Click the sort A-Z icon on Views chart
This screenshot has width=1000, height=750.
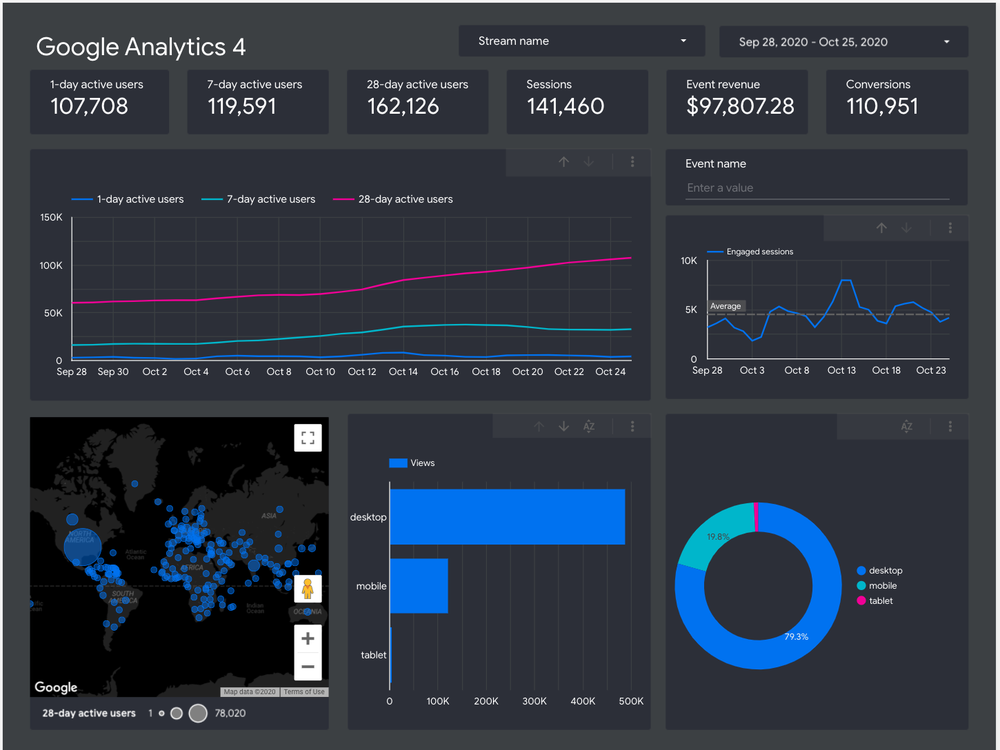click(x=589, y=427)
